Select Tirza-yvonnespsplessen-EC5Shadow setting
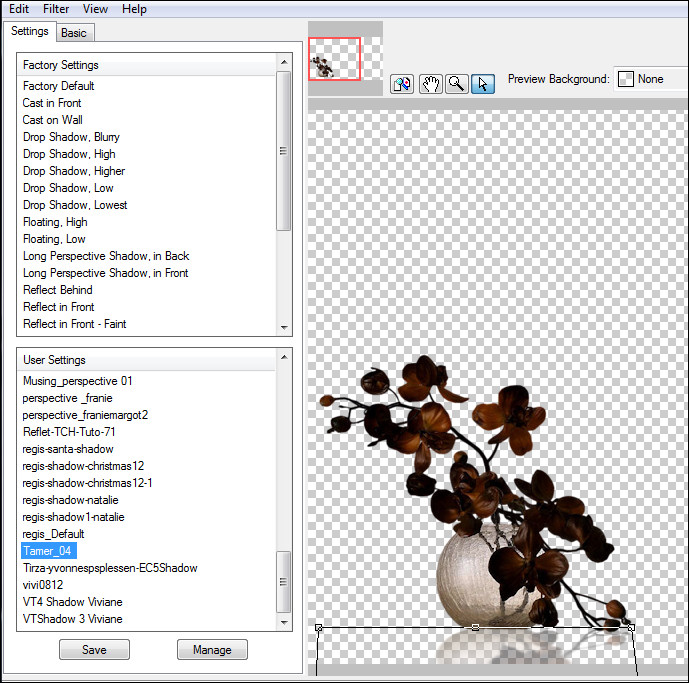 110,568
